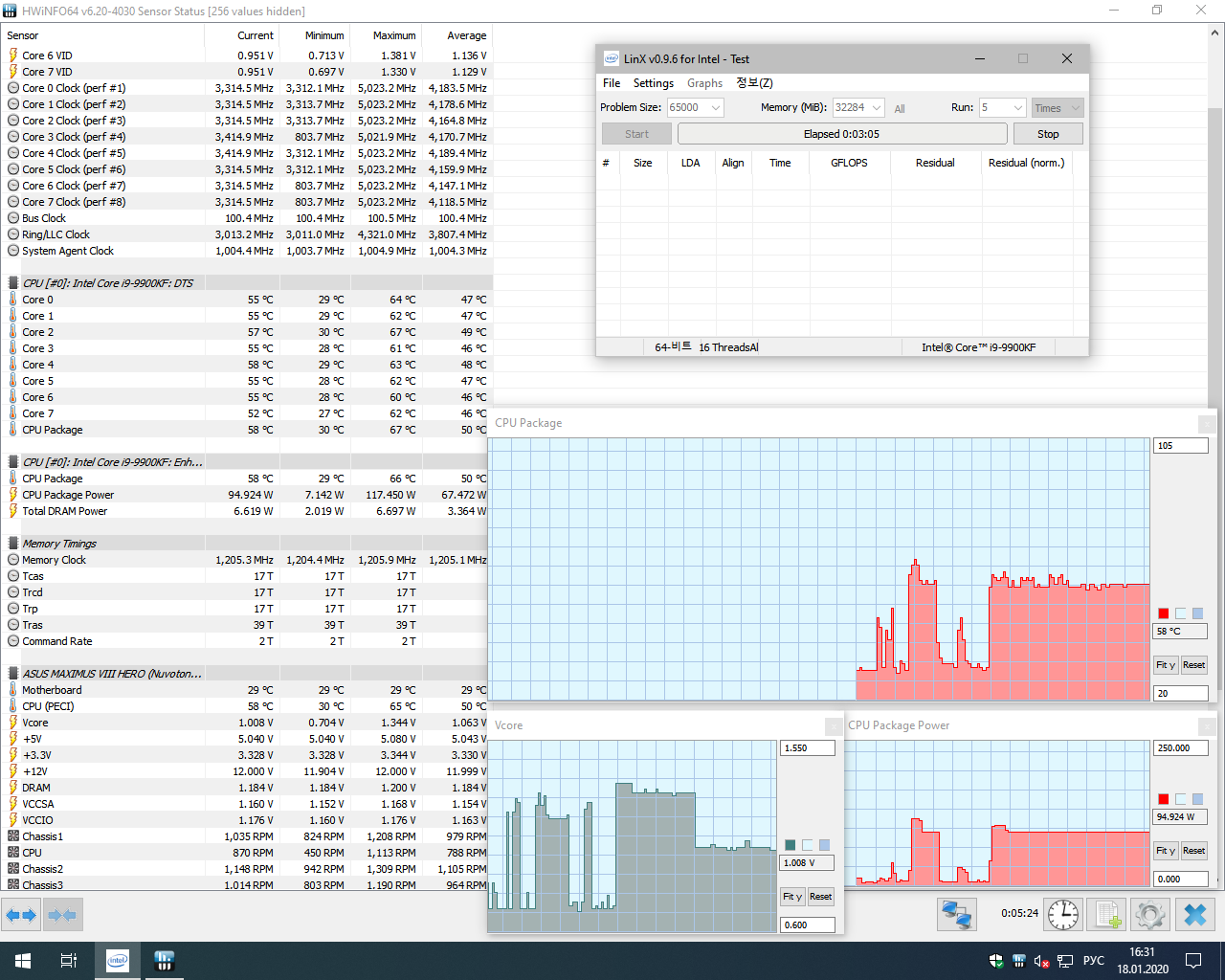
Task: Select the HWiNFO taskbar icon
Action: coord(164,961)
